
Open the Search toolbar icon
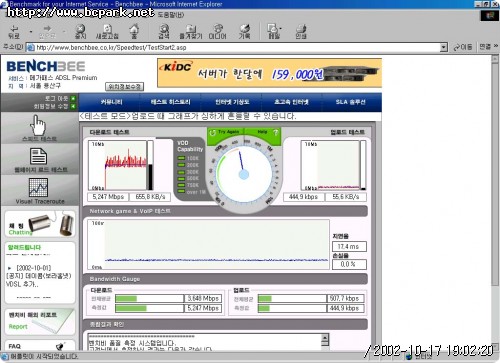[164, 32]
